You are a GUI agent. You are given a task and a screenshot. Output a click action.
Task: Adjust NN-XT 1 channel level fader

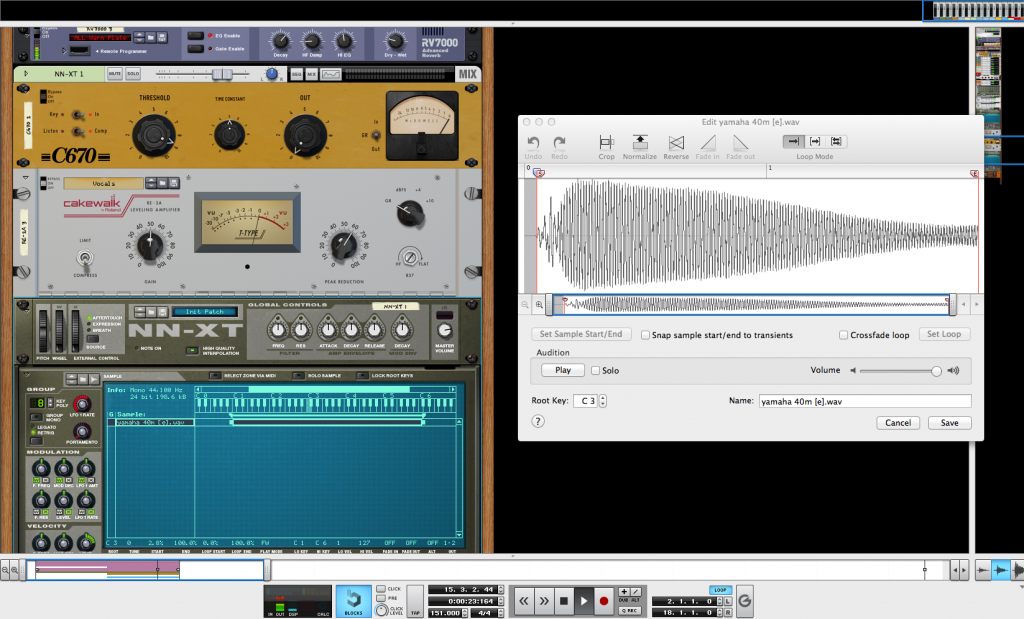tap(221, 74)
